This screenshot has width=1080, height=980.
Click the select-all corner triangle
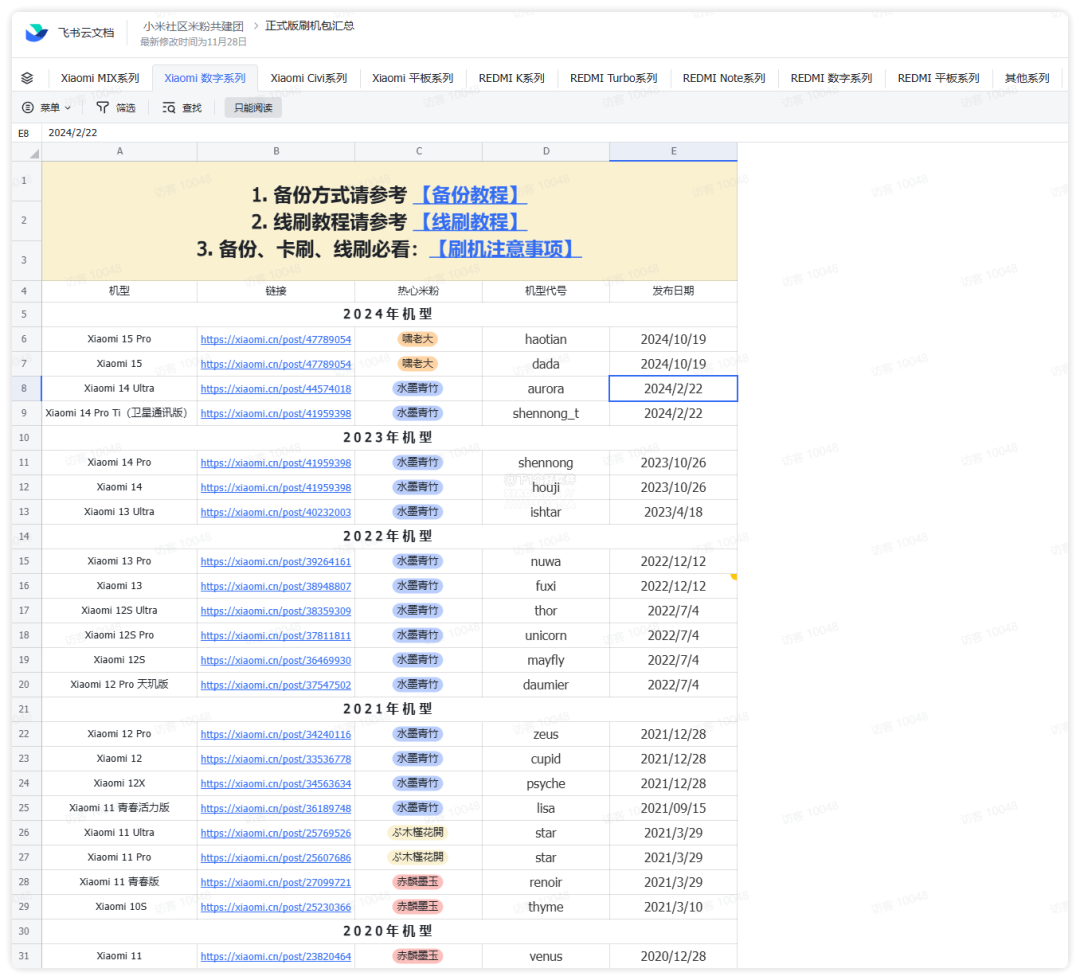point(34,153)
